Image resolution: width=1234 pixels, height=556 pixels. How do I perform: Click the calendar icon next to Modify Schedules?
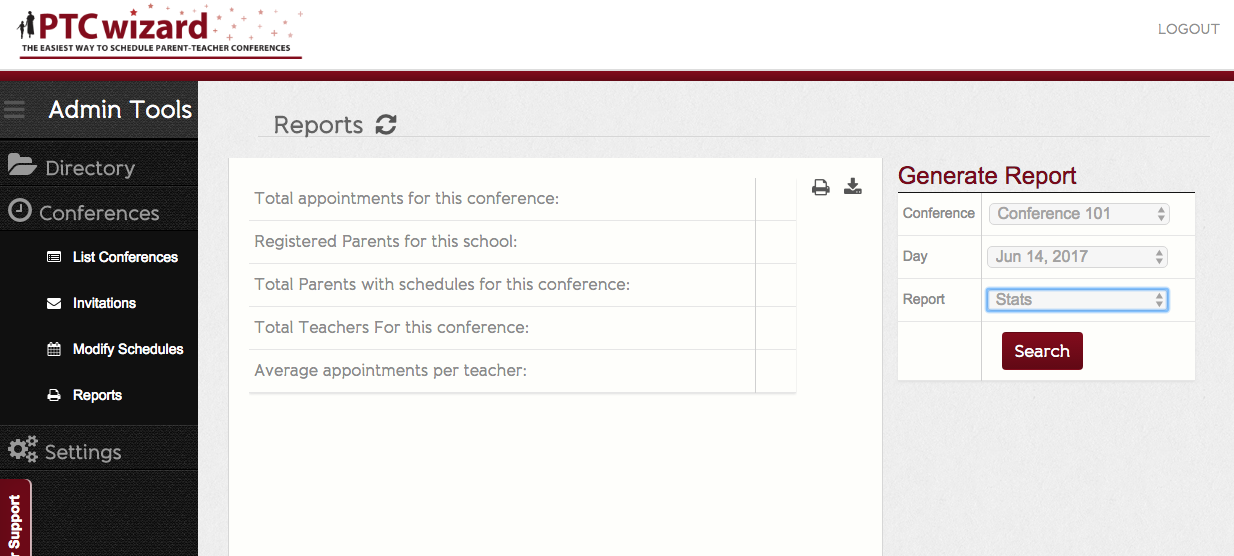click(x=54, y=349)
